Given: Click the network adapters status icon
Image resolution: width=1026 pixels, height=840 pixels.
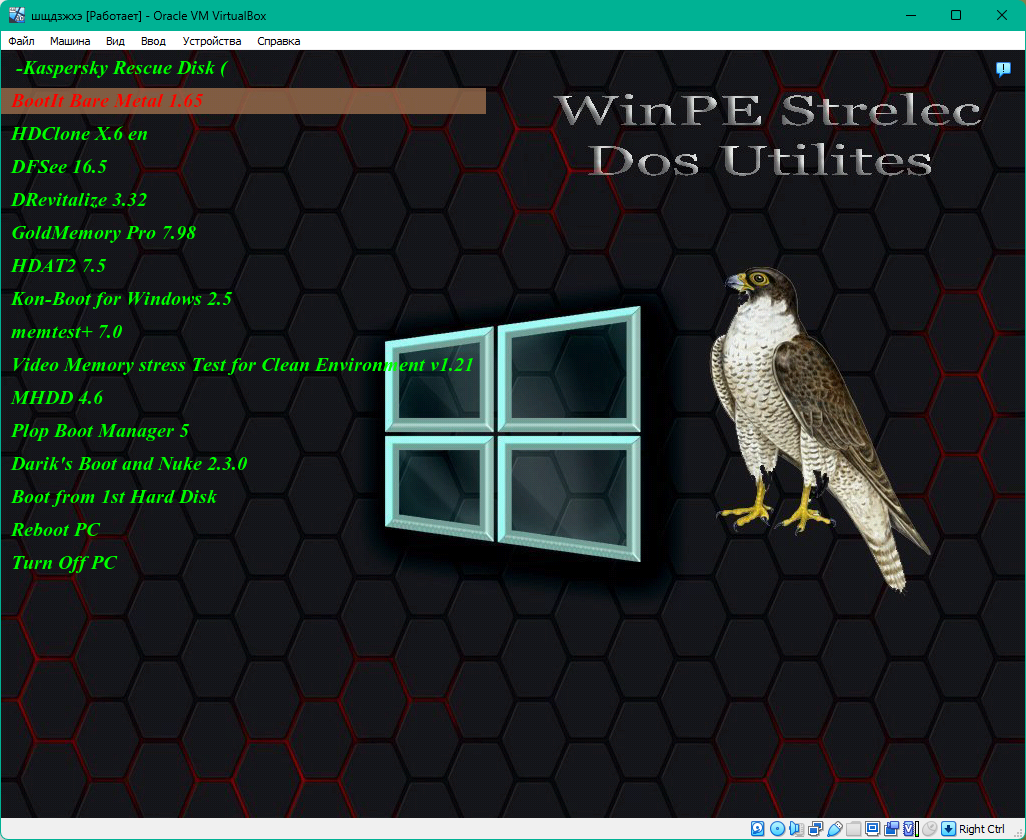Looking at the screenshot, I should pos(815,829).
